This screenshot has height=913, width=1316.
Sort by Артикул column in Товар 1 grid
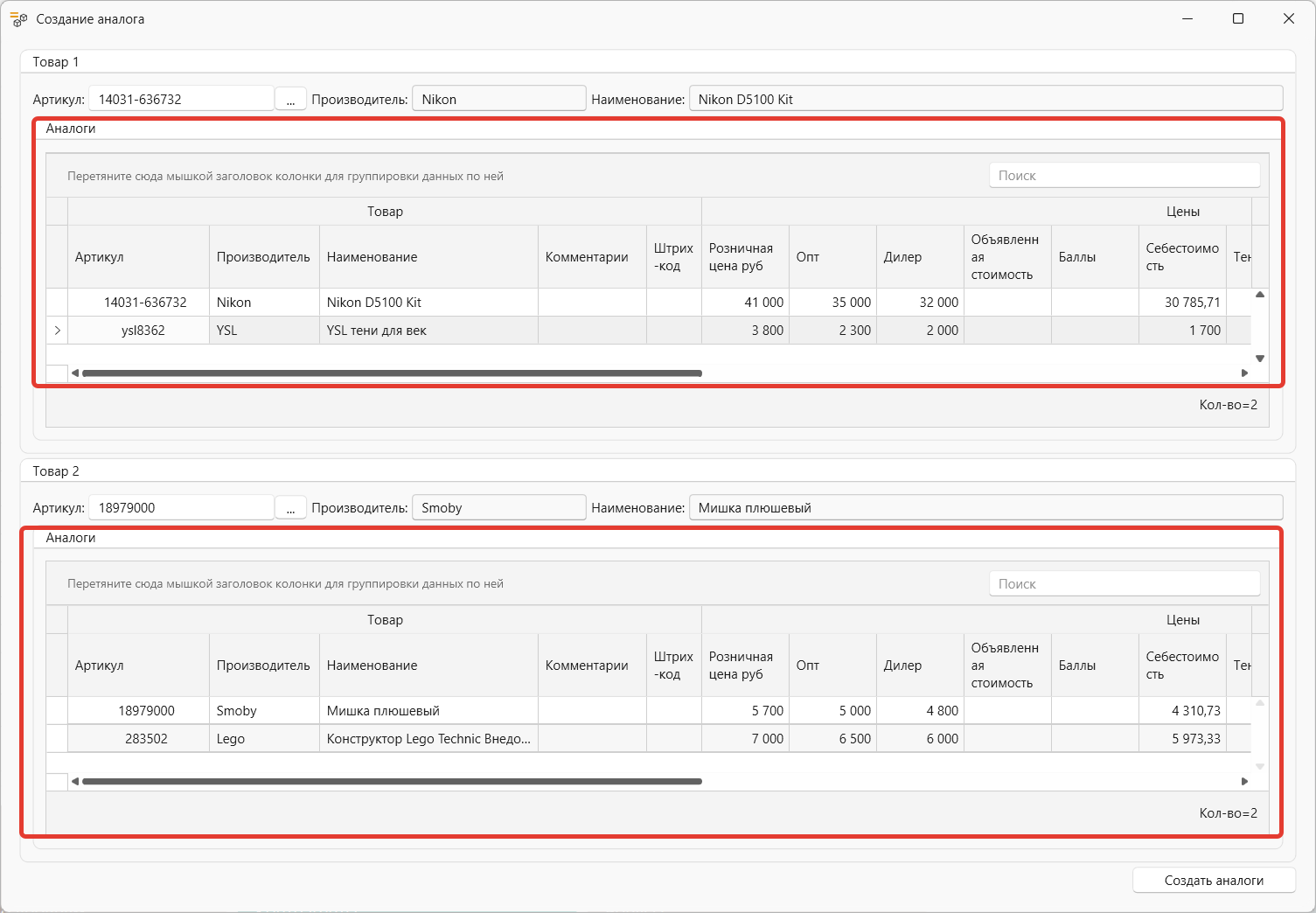(x=138, y=256)
